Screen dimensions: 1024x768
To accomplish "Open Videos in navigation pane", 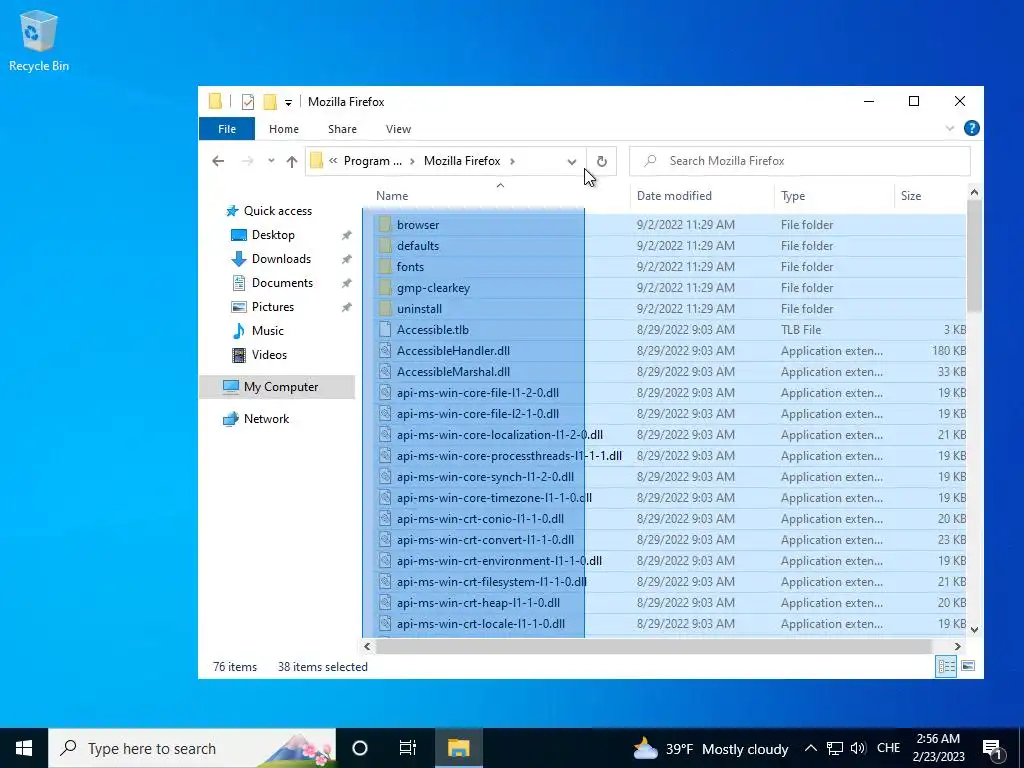I will 269,355.
